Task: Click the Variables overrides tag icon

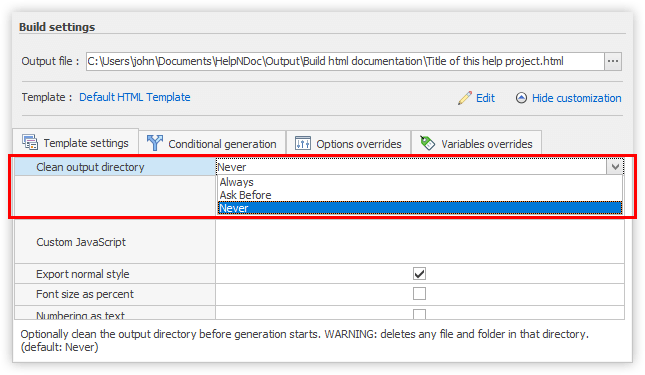Action: click(x=427, y=143)
